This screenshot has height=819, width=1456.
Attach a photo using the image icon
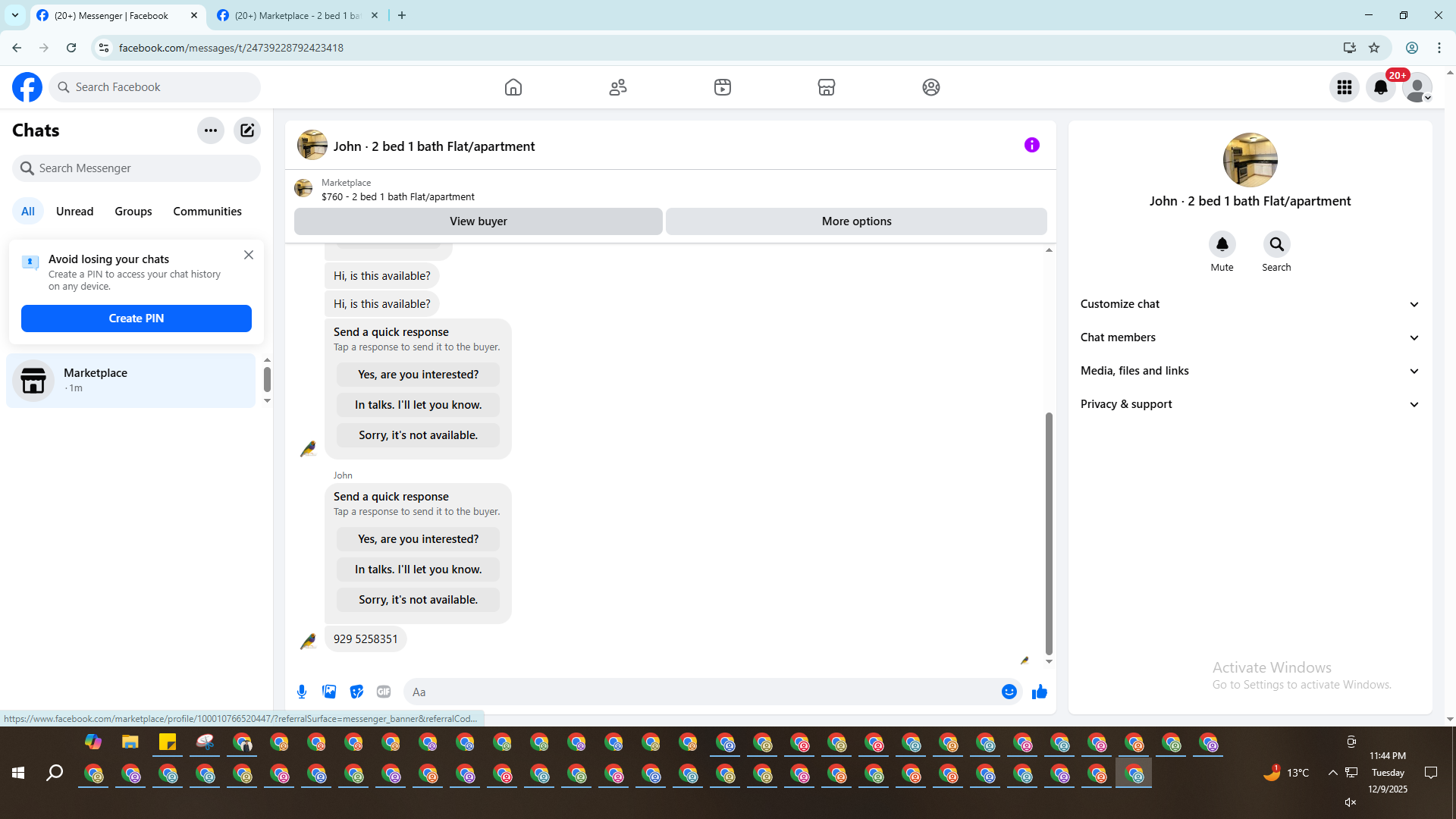329,692
